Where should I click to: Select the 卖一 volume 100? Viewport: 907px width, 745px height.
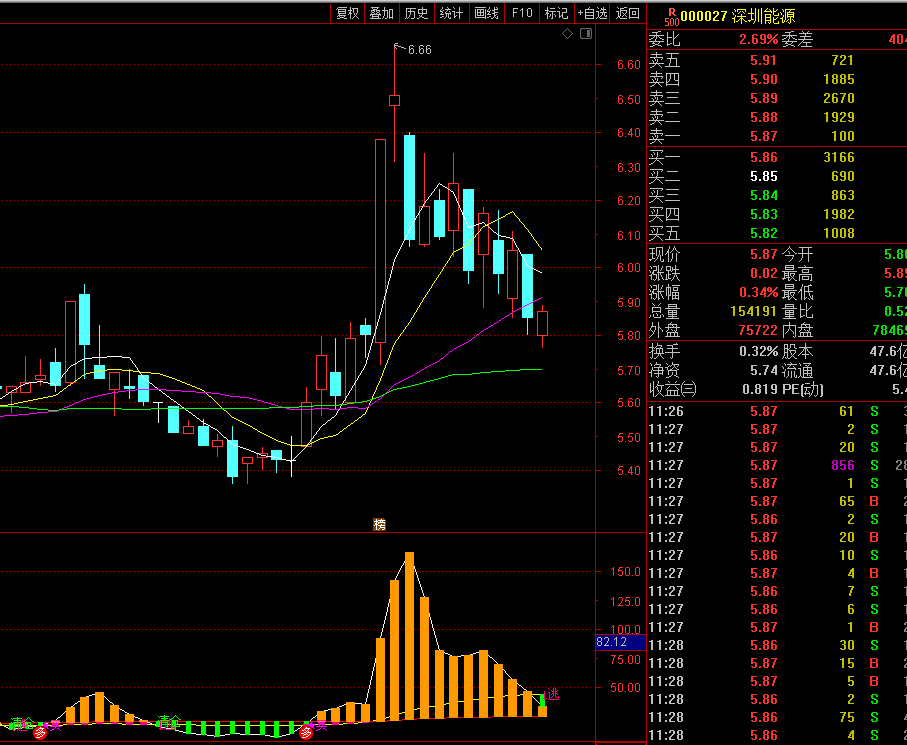coord(843,137)
